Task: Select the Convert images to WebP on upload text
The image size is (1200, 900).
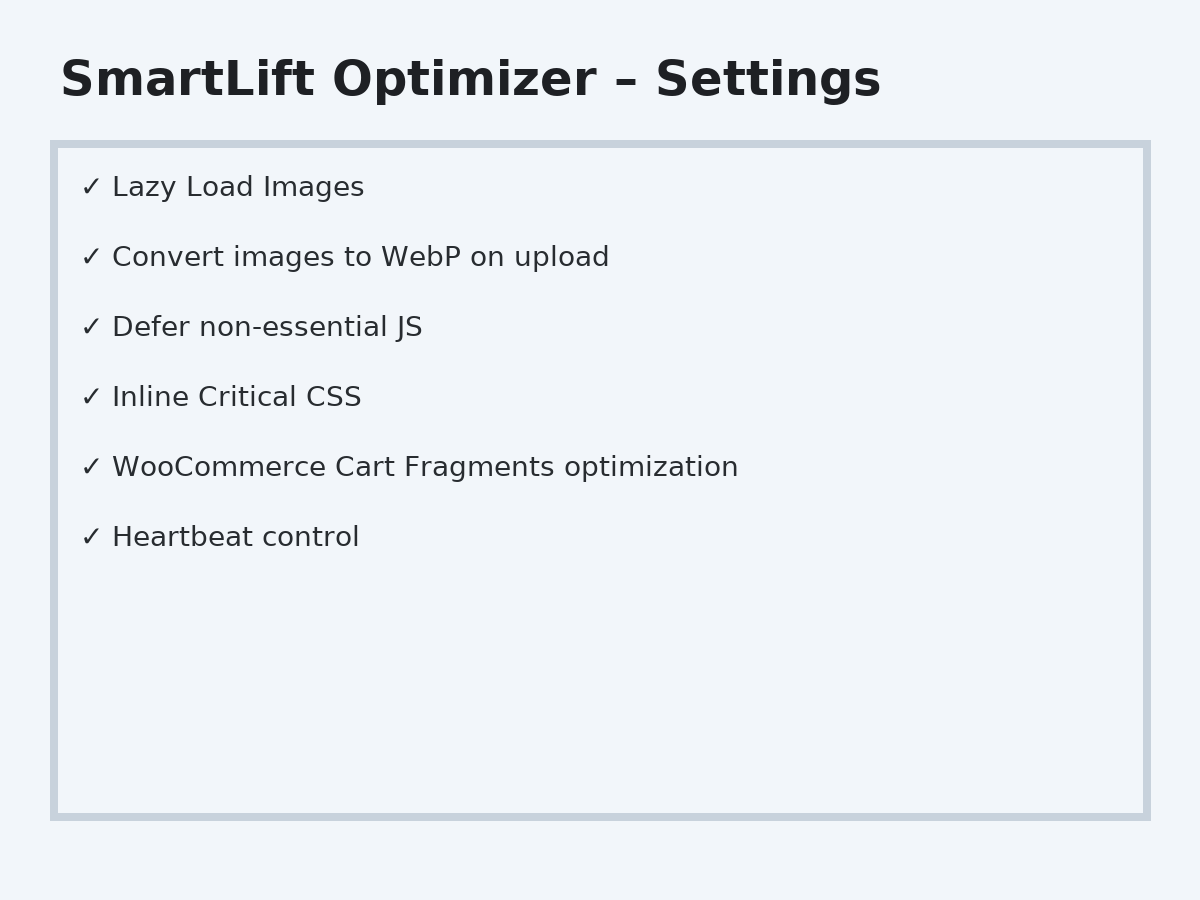Action: click(x=360, y=258)
